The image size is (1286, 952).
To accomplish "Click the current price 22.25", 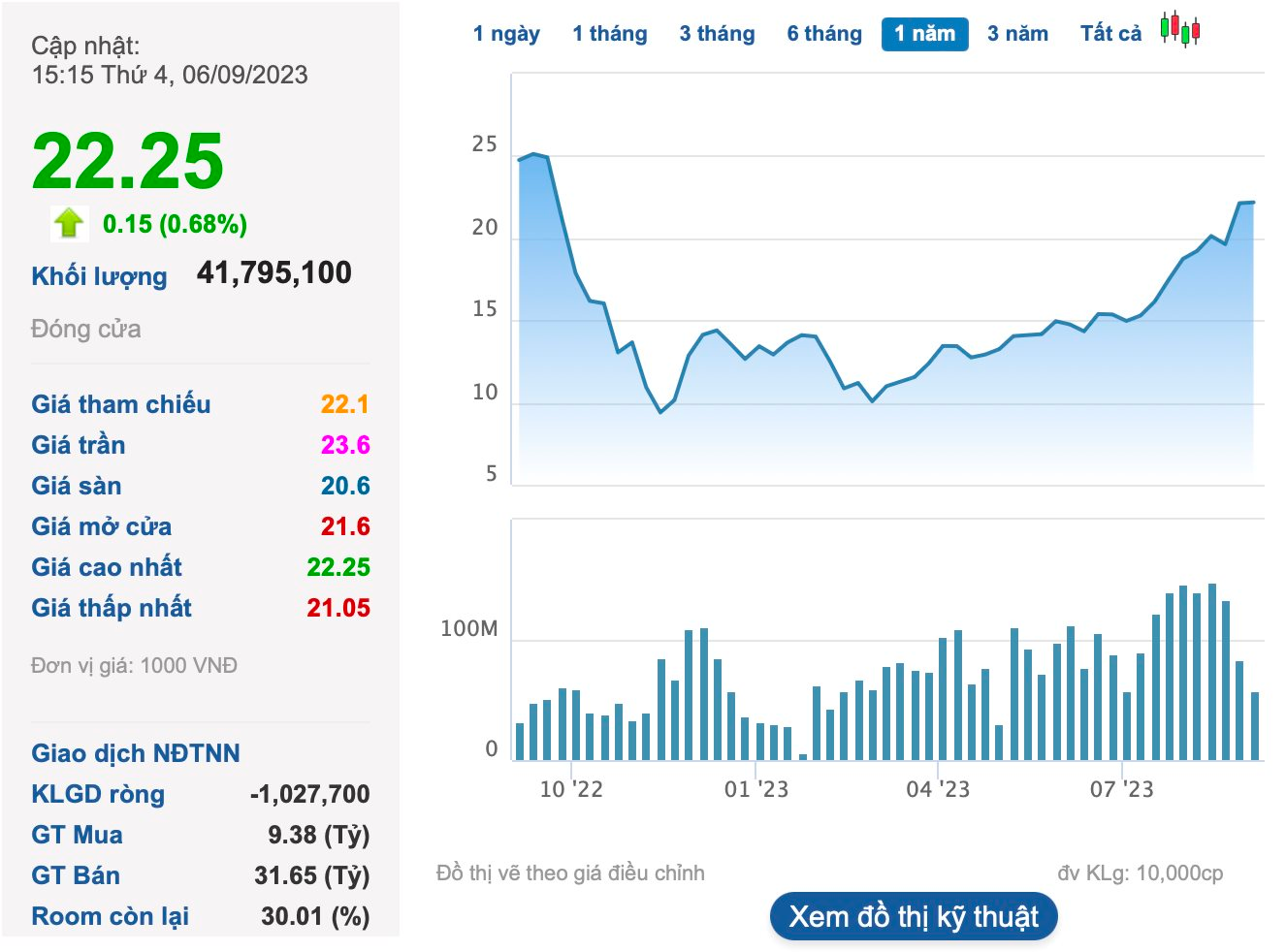I will click(x=128, y=161).
